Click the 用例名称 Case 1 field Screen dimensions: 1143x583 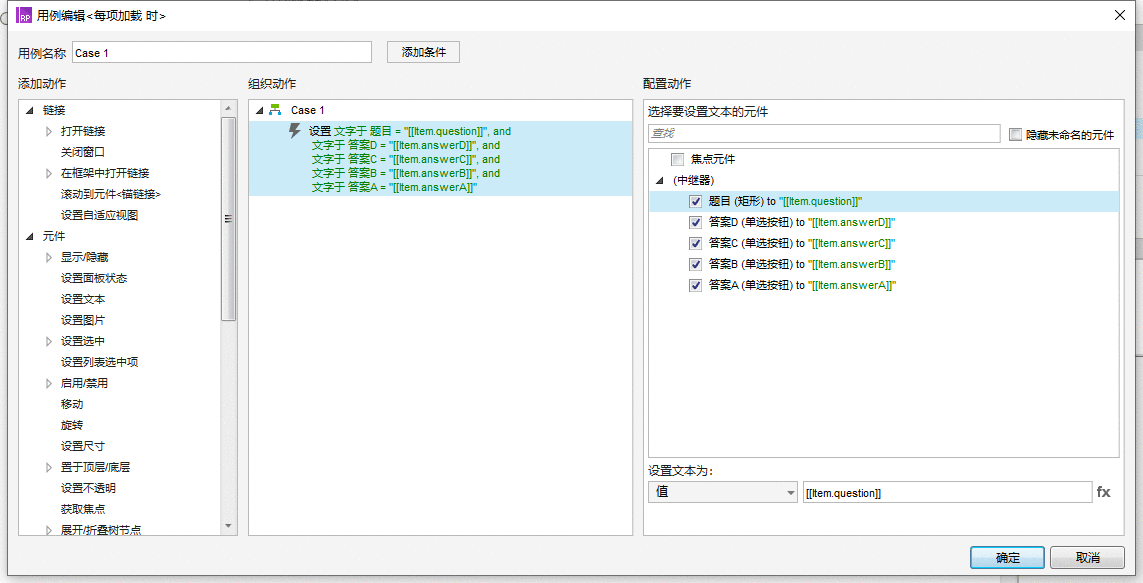(x=222, y=52)
